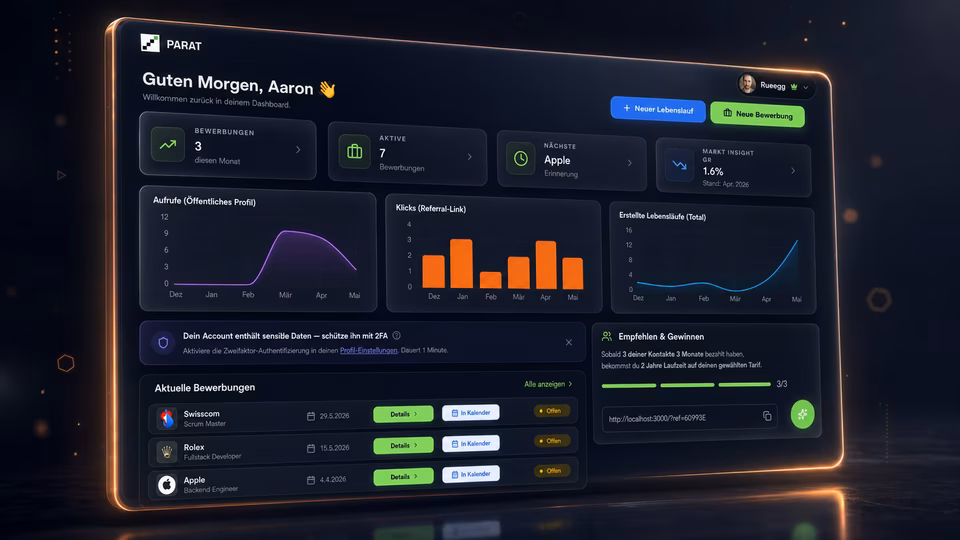Open the Bewerbungen card chevron

pos(298,149)
